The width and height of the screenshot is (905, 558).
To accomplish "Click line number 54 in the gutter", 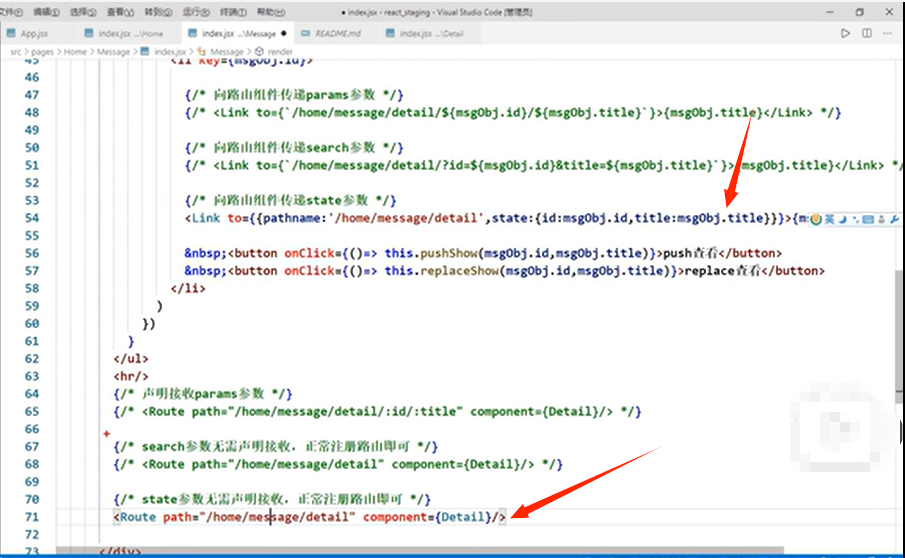I will 32,218.
